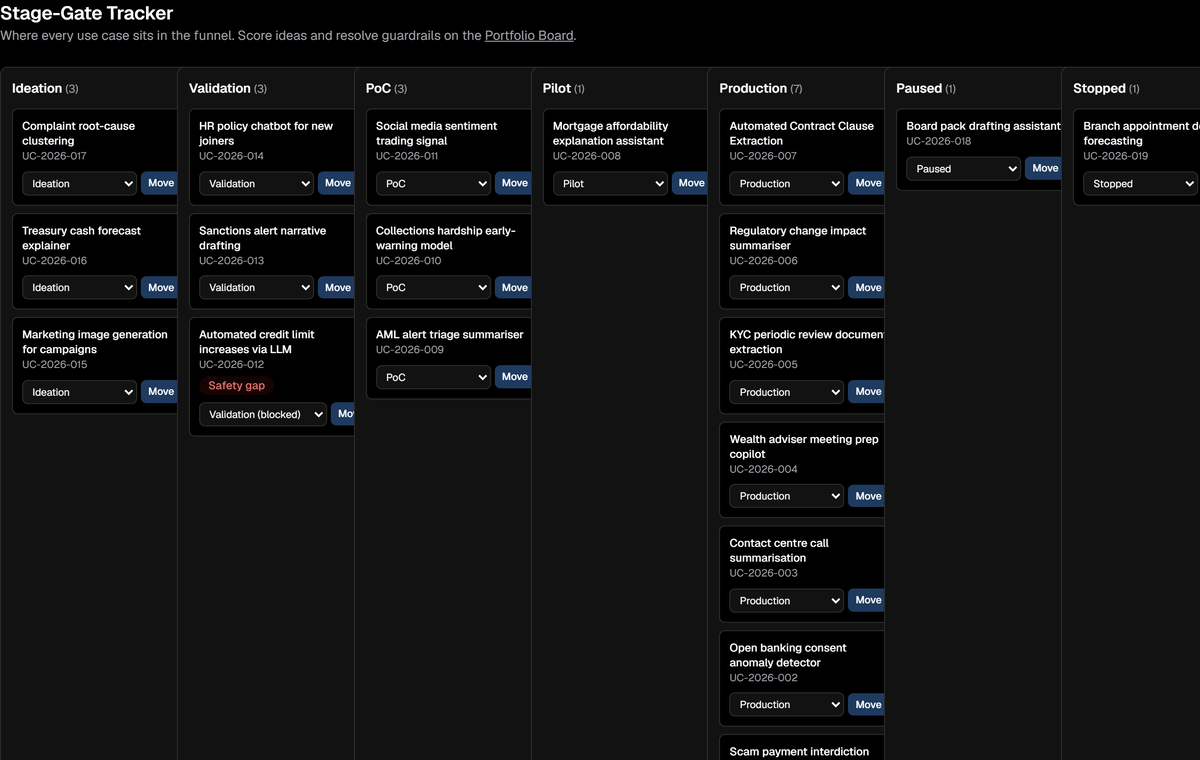Open stage dropdown for Open banking consent detector
The height and width of the screenshot is (760, 1200).
[x=787, y=705]
